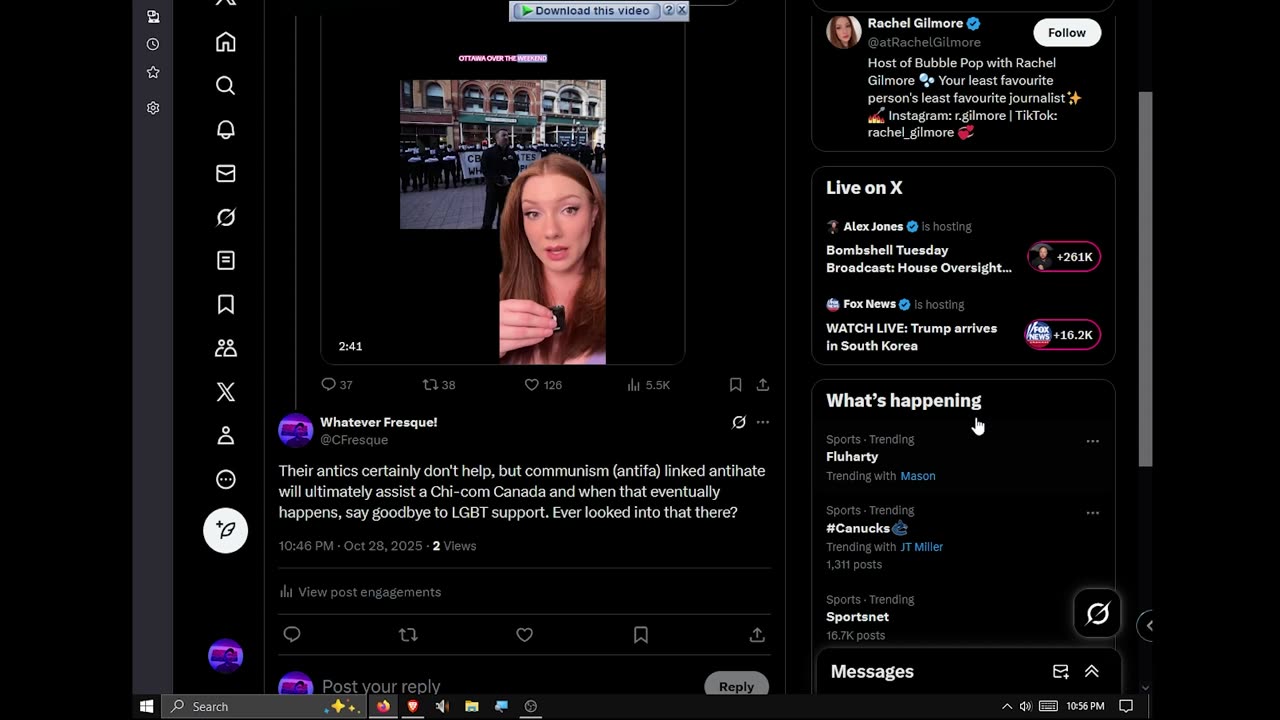Open browser history clock icon

[x=153, y=44]
